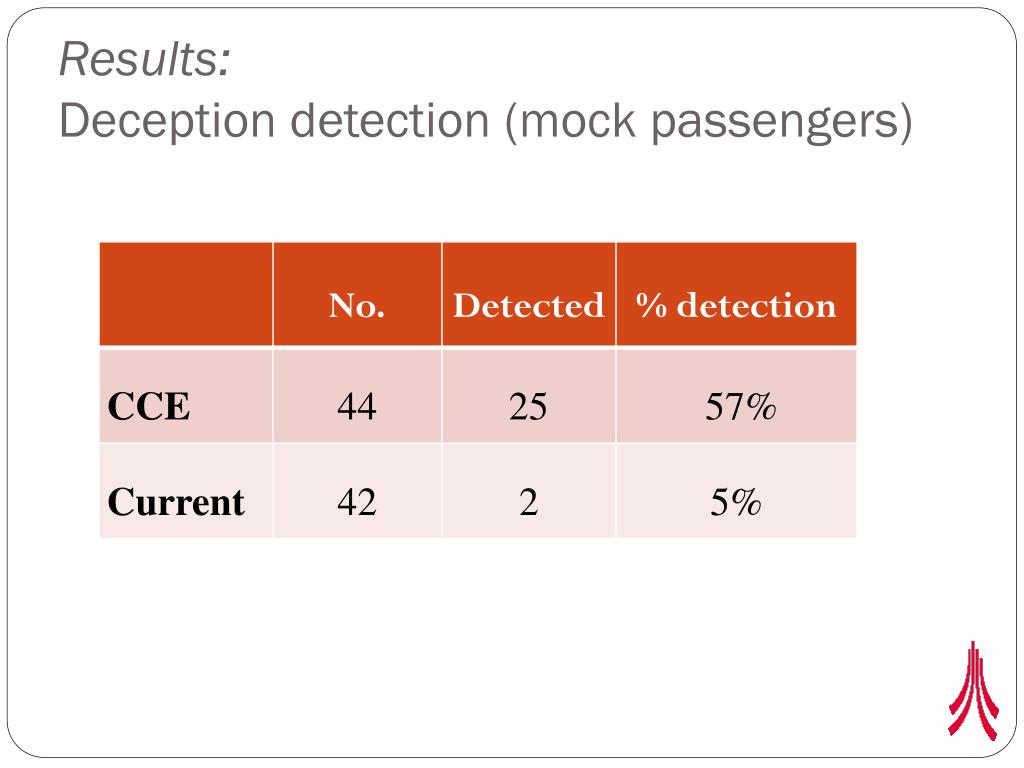Image resolution: width=1024 pixels, height=768 pixels.
Task: Click the red logo icon
Action: point(973,690)
